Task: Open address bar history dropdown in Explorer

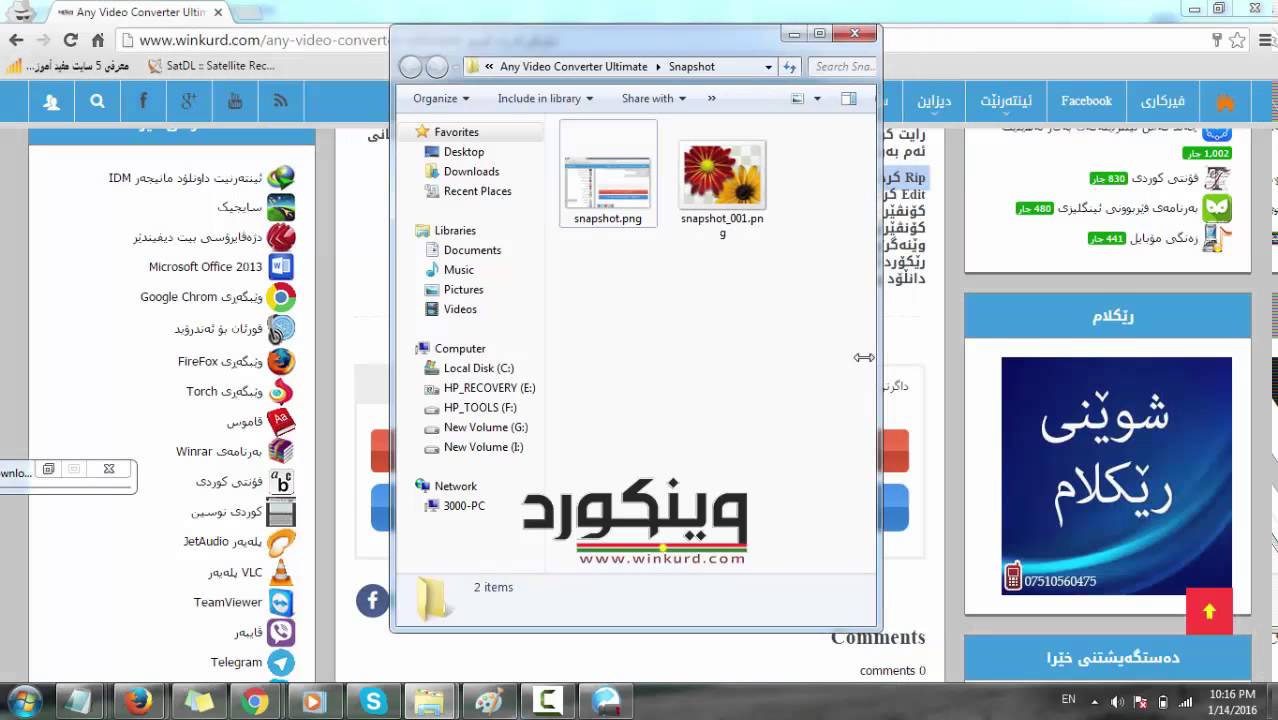Action: [768, 67]
